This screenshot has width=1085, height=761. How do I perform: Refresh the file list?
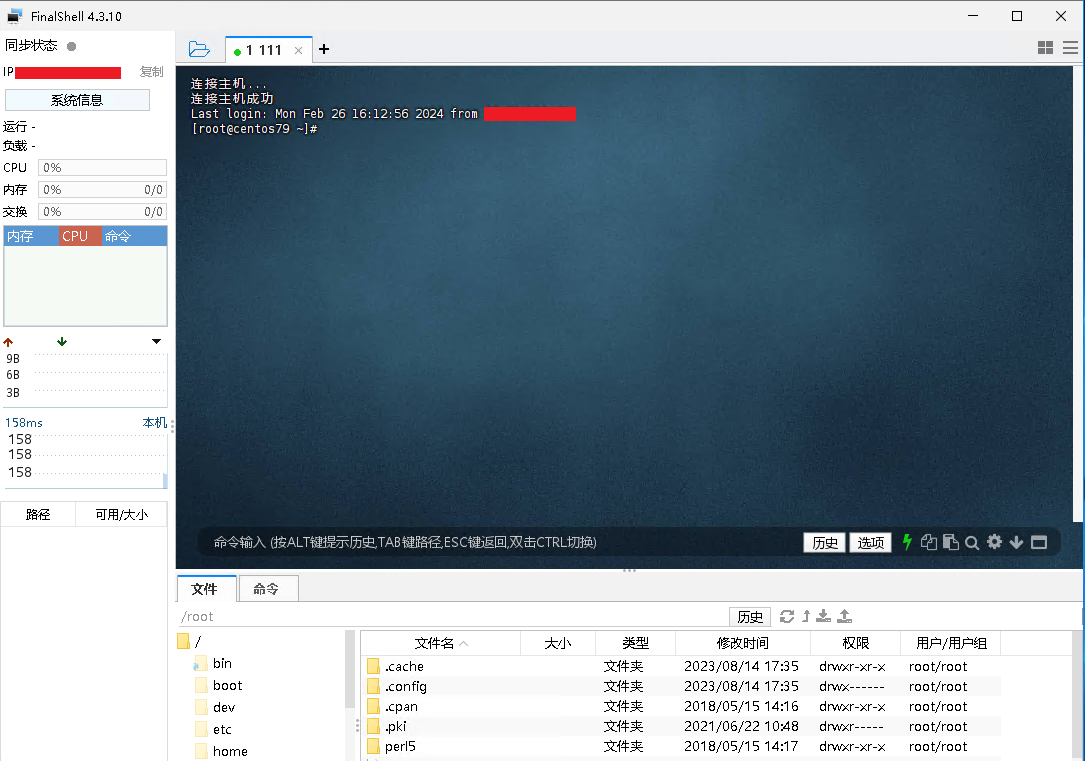click(787, 616)
